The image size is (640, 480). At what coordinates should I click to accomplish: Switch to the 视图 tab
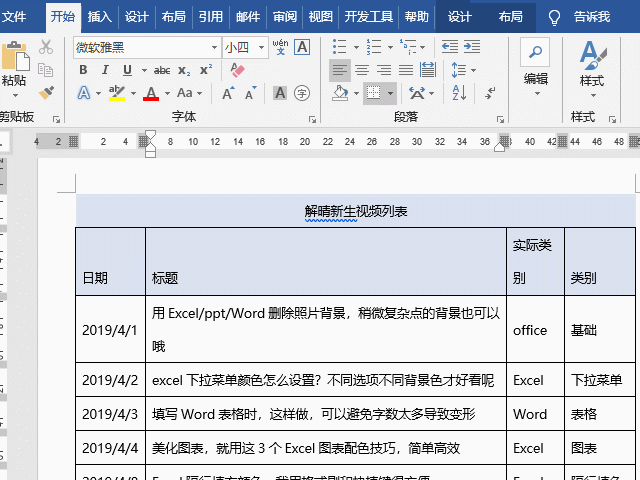point(320,17)
